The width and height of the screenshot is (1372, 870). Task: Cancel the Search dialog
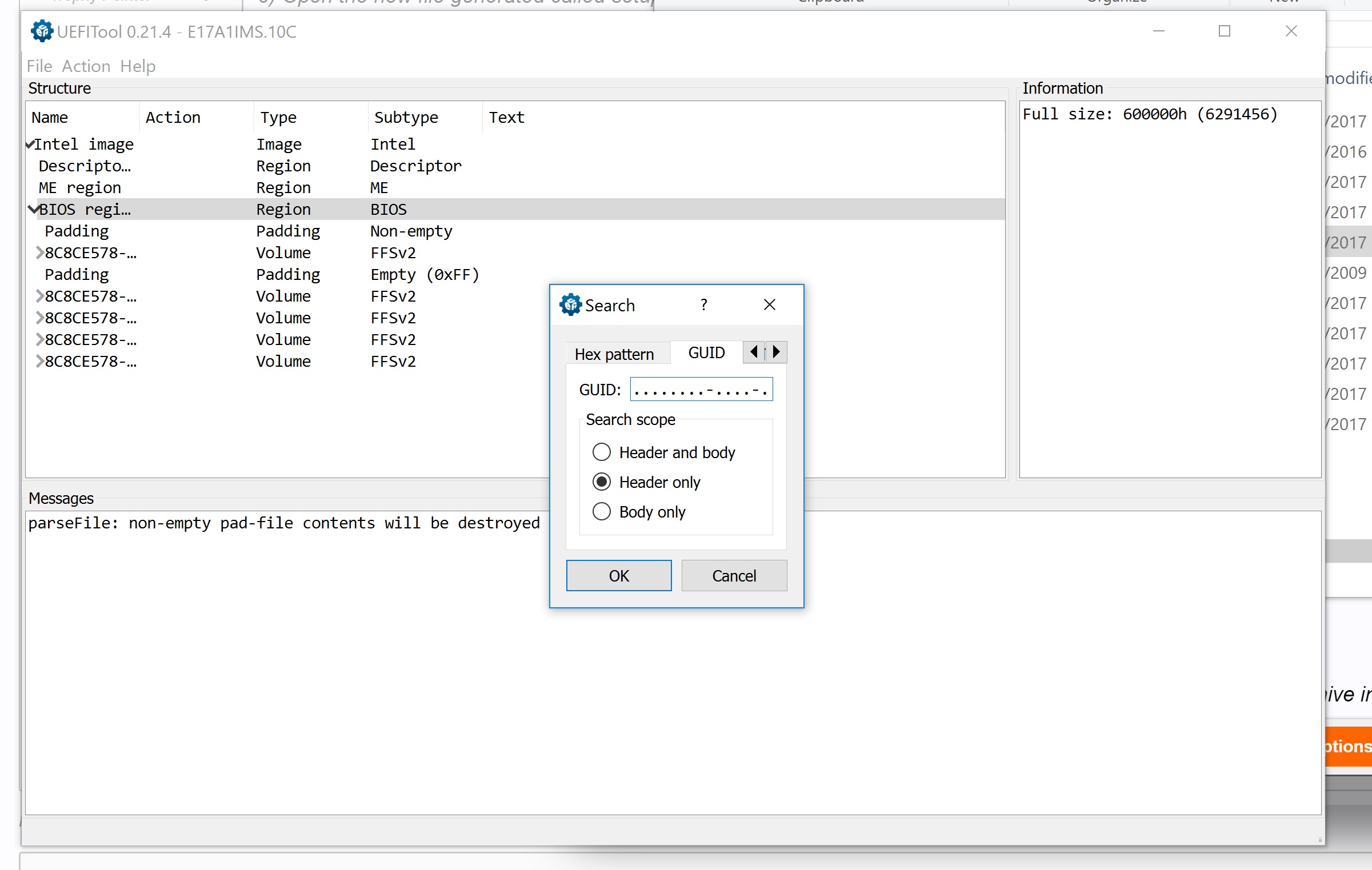(734, 576)
